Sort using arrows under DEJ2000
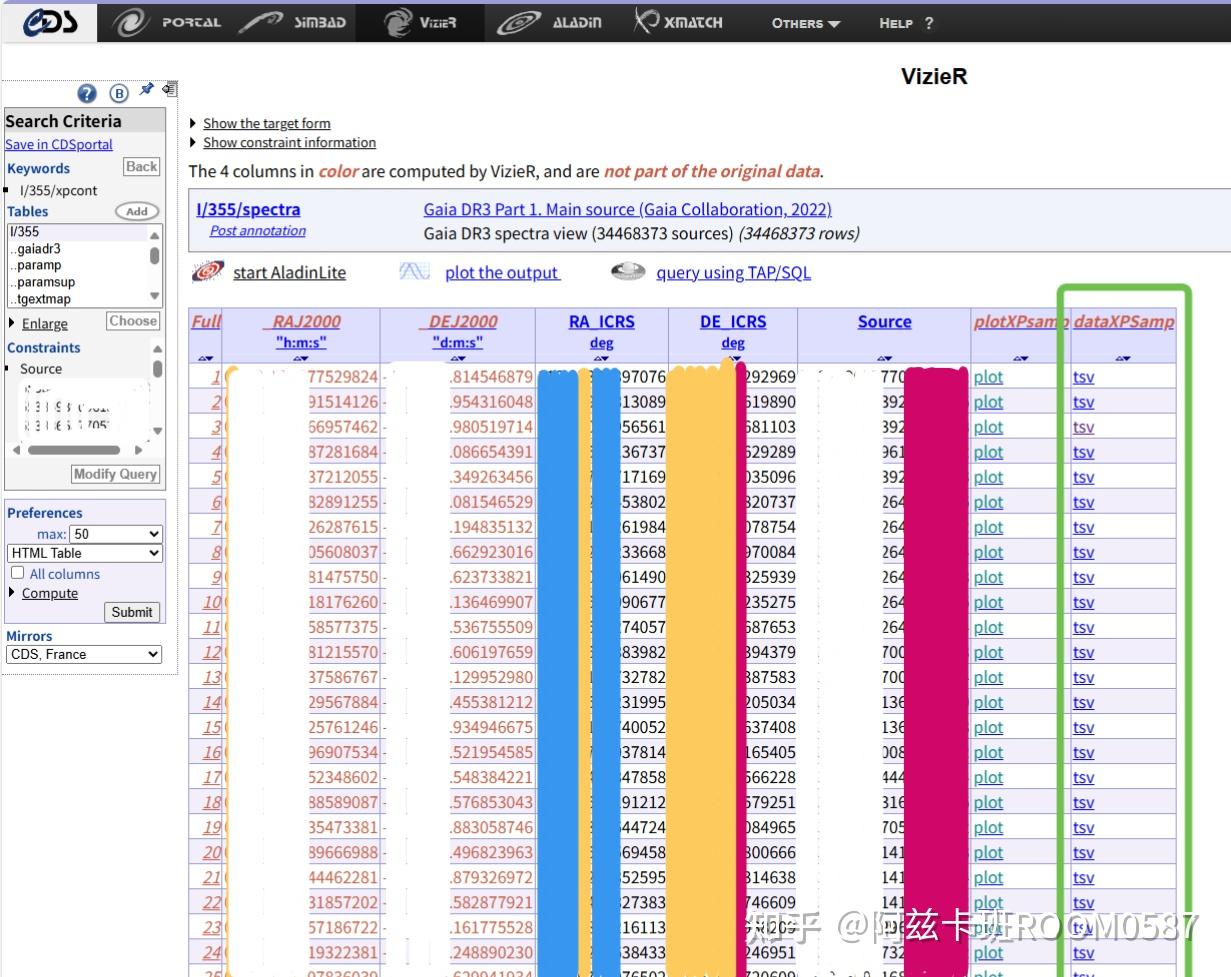 tap(457, 358)
